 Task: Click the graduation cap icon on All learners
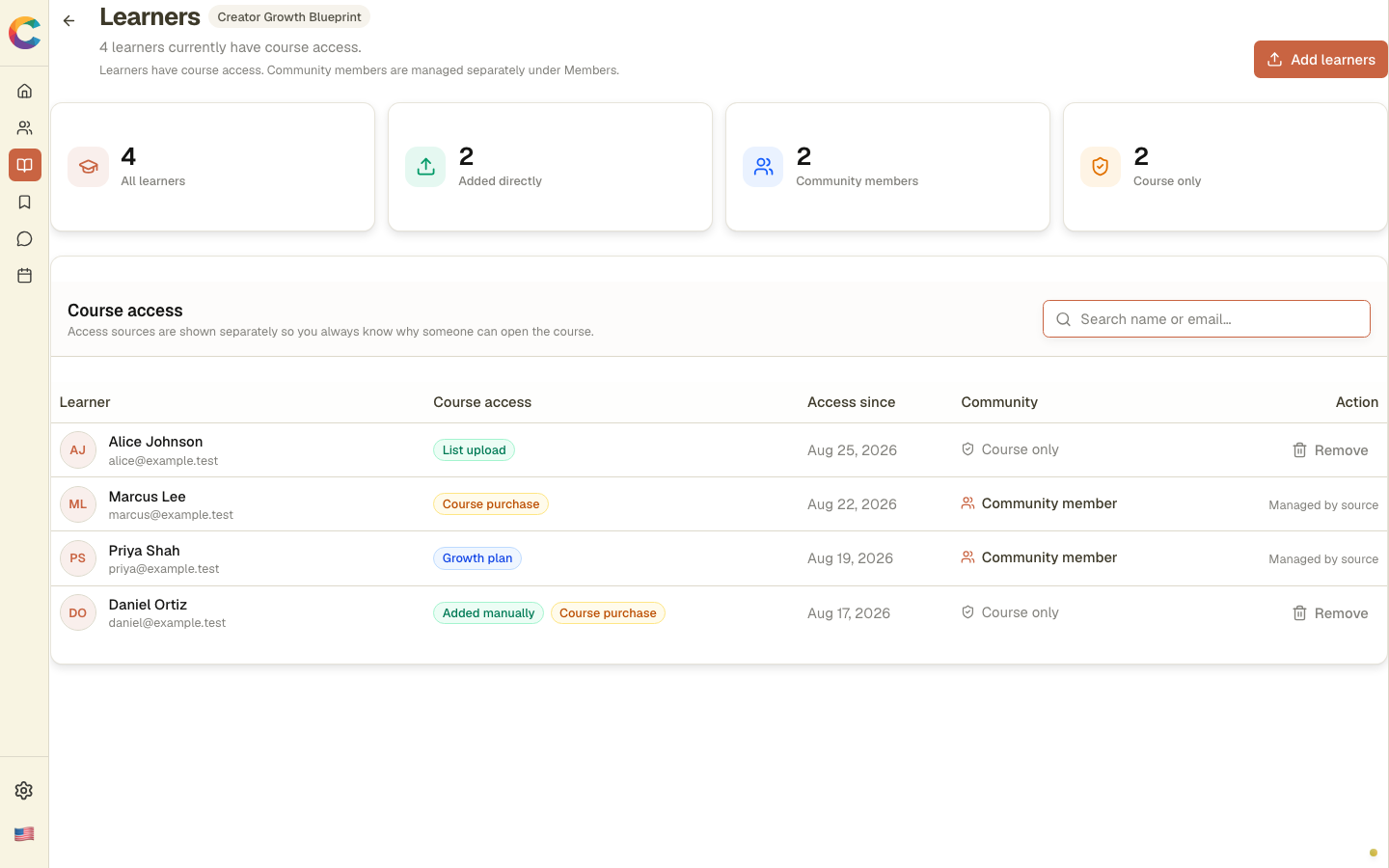(88, 167)
